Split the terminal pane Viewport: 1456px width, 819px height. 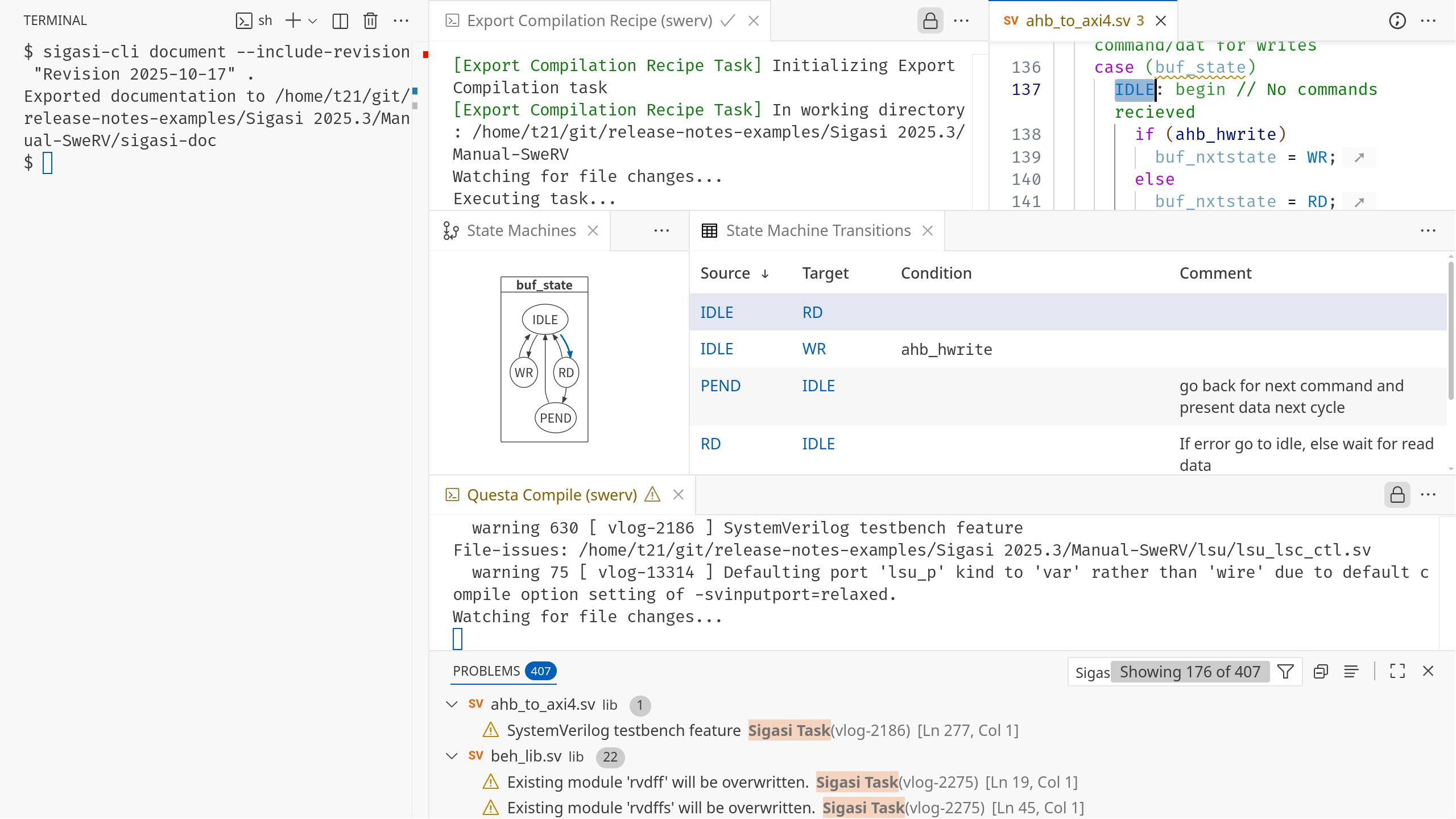coord(341,20)
